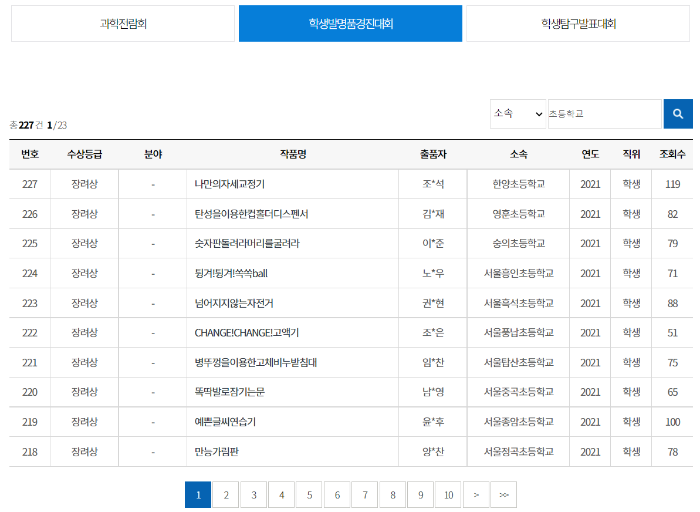Click 숭의초등학교 cell
Image resolution: width=700 pixels, height=512 pixels.
point(518,243)
